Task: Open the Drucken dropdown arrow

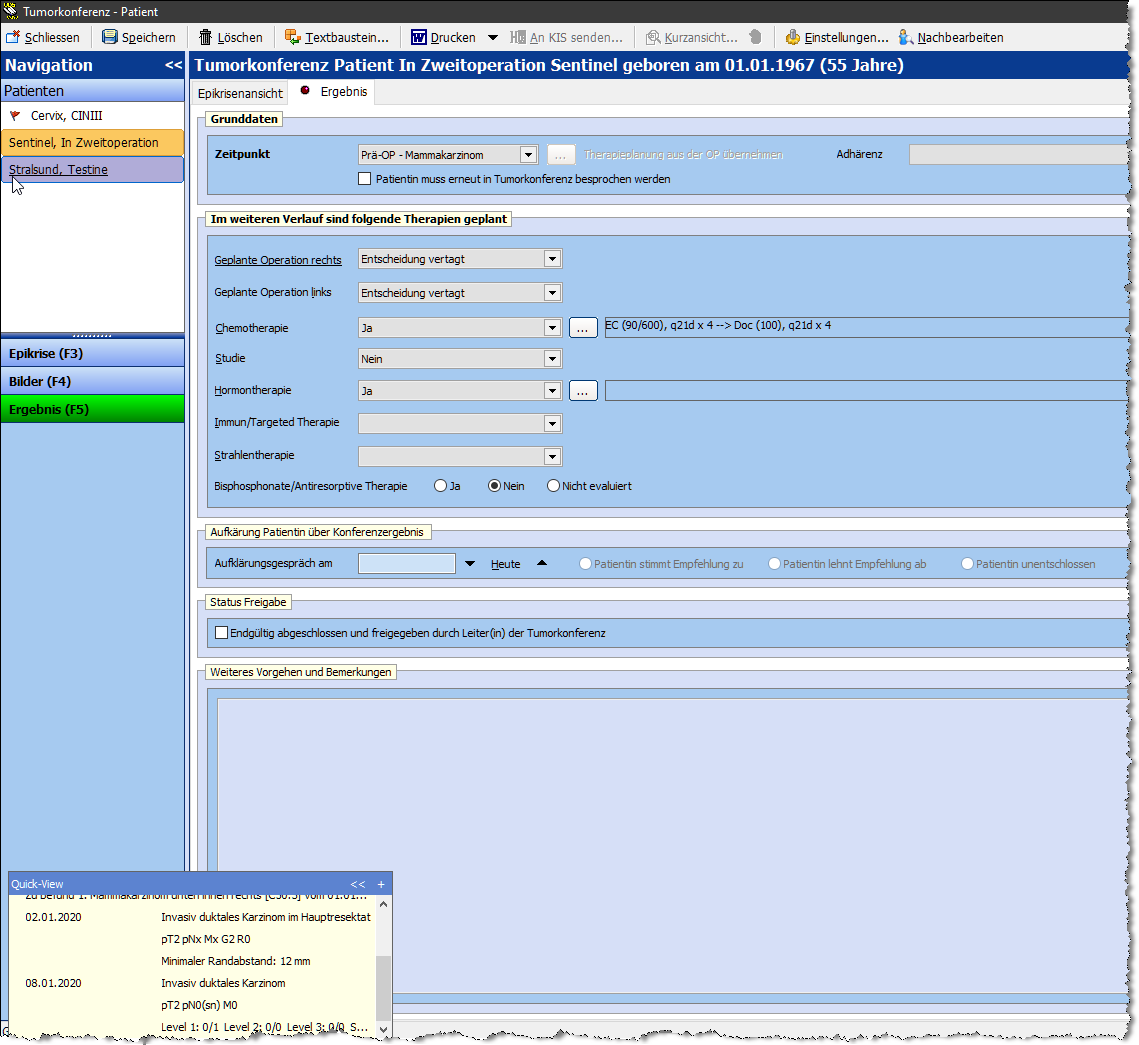Action: point(493,37)
